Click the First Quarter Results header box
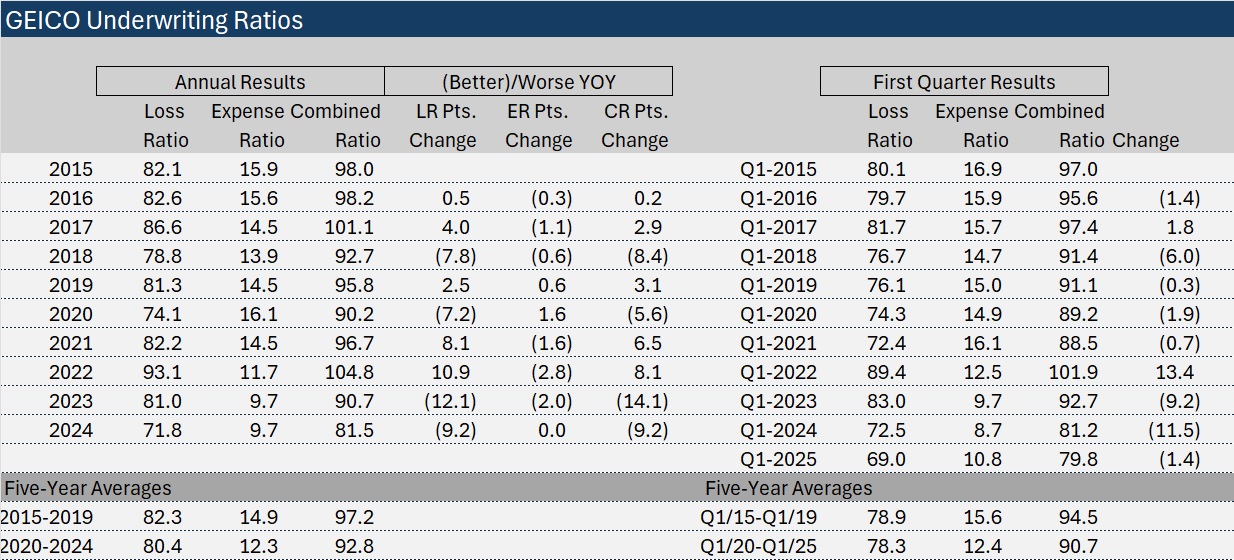This screenshot has width=1234, height=560. pos(963,82)
